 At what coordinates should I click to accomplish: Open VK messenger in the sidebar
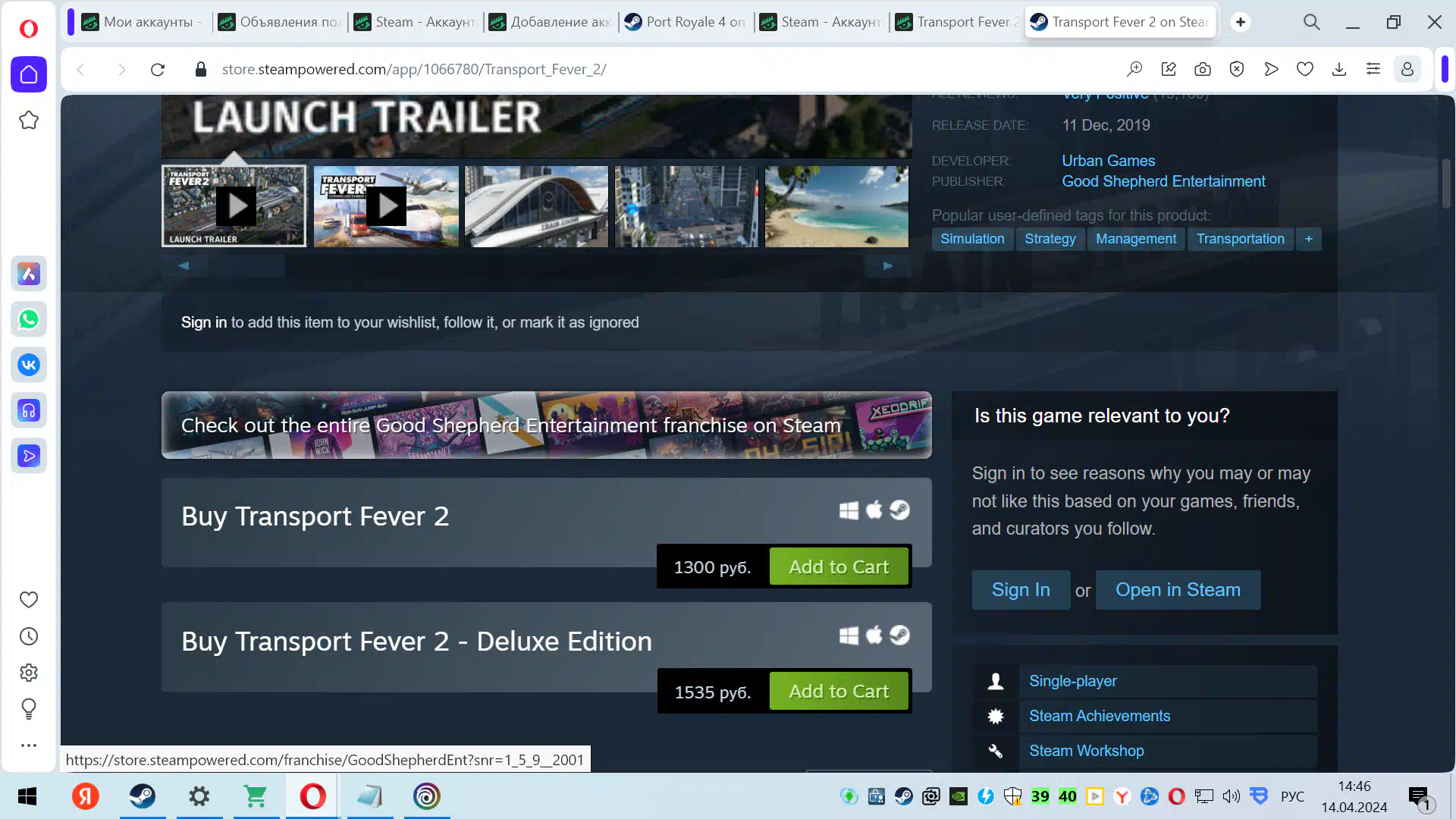[x=29, y=365]
